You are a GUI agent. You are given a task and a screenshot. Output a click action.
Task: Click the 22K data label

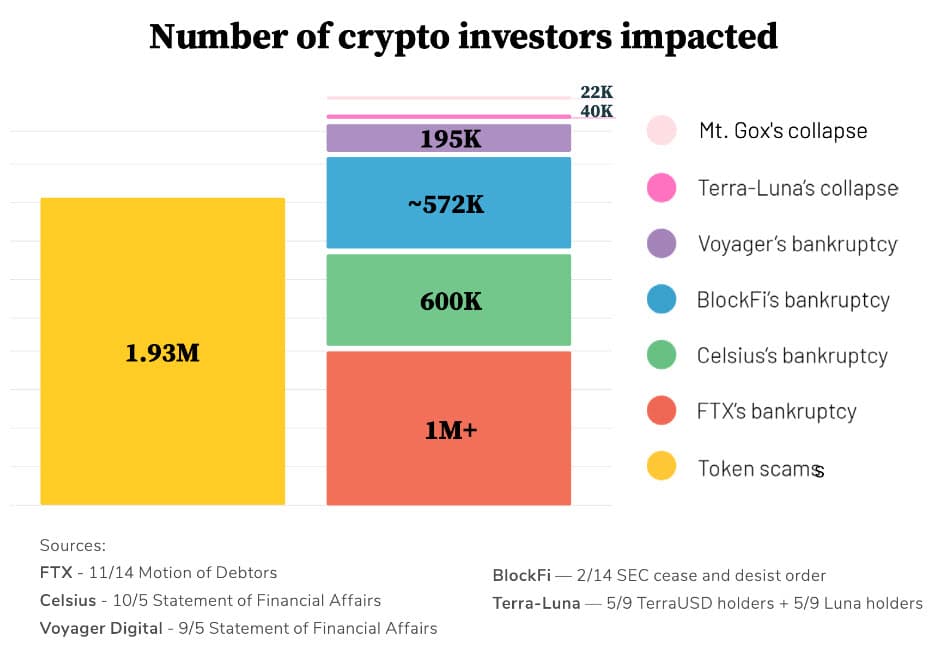tap(596, 92)
